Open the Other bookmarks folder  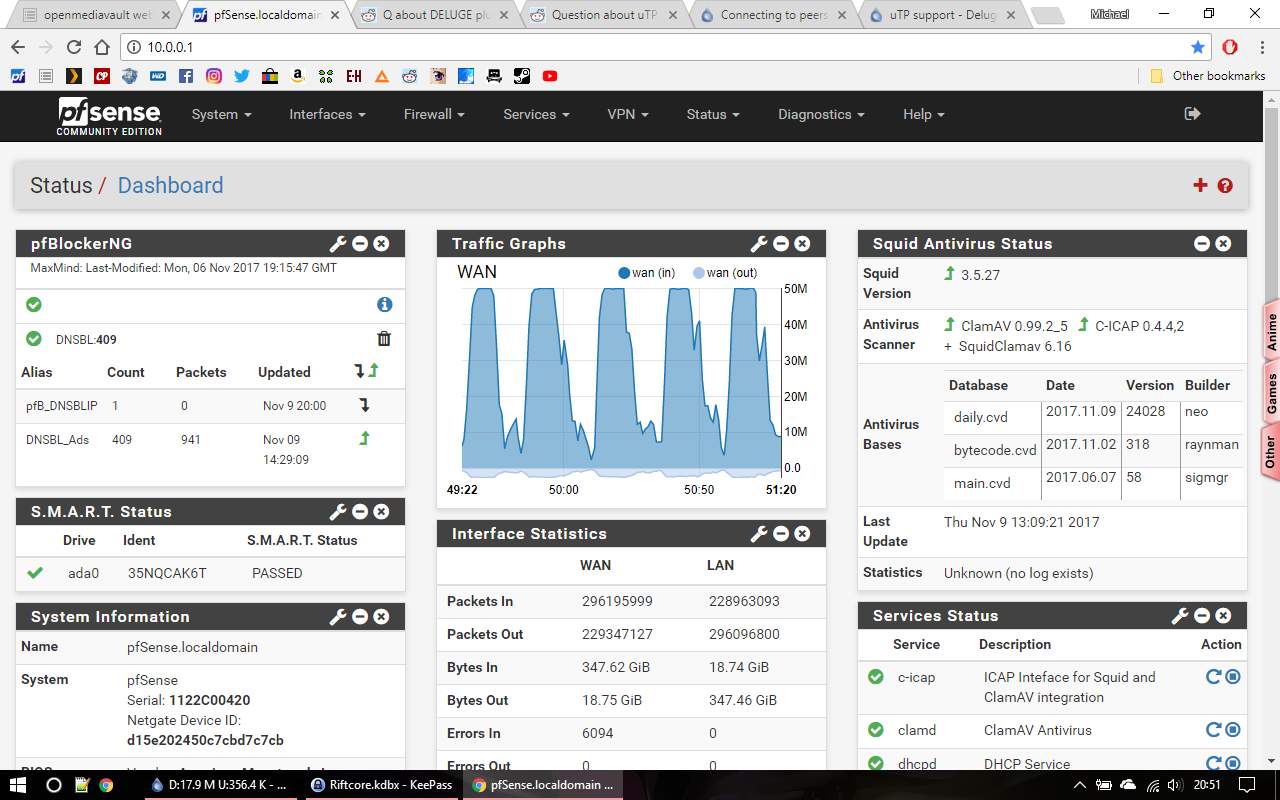(1208, 75)
